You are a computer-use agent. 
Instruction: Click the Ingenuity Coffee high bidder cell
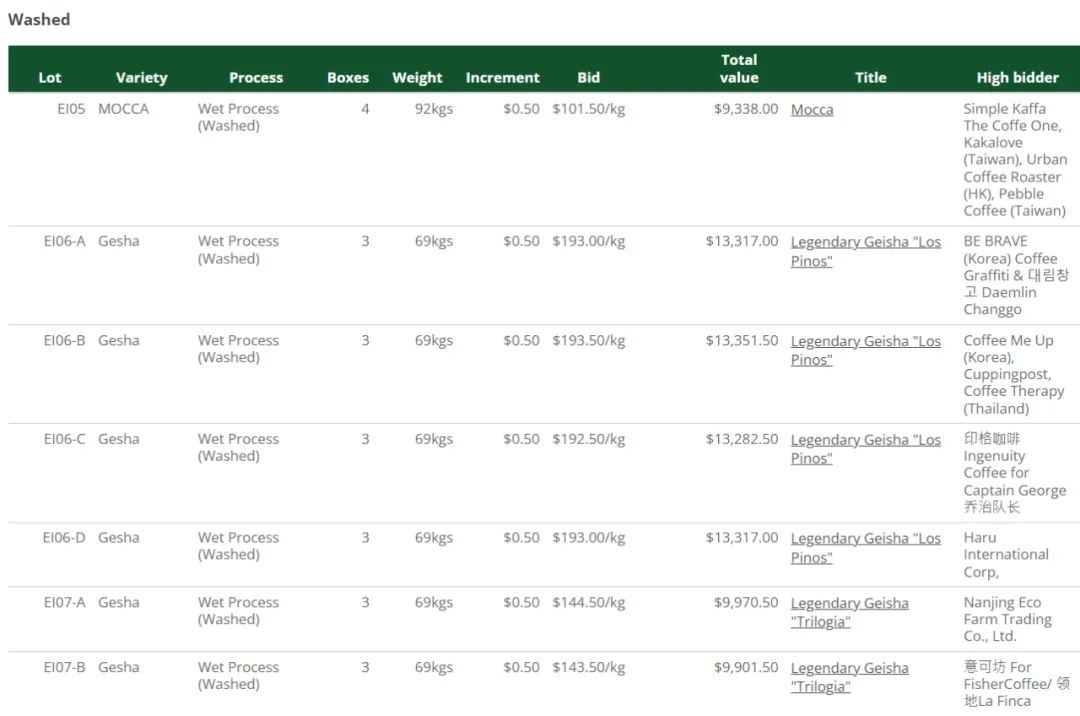1015,472
